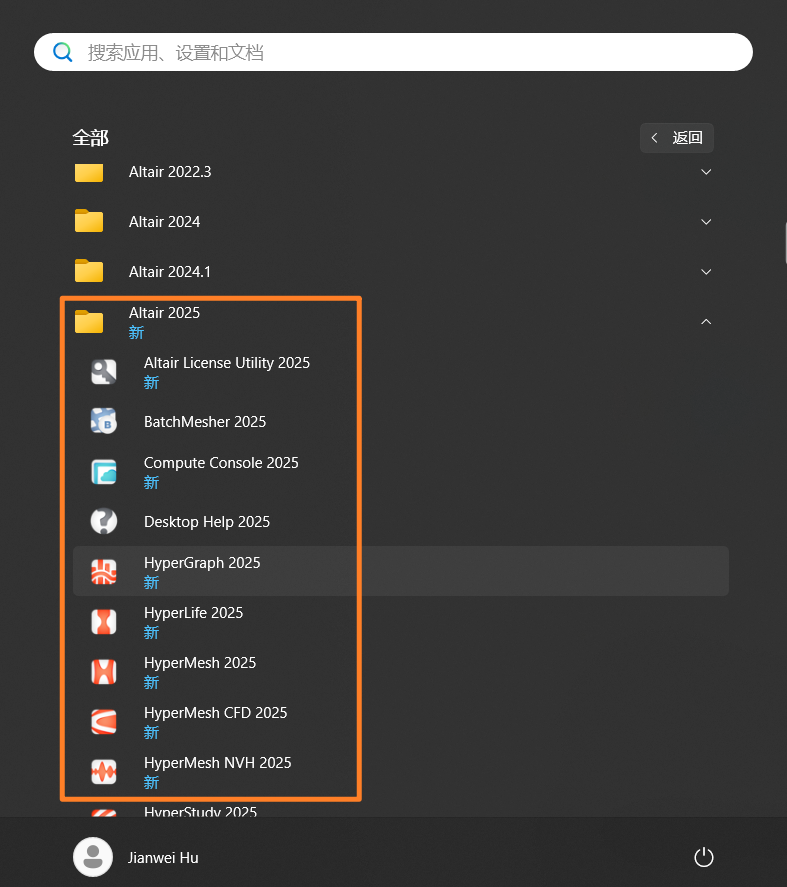The width and height of the screenshot is (787, 887).
Task: Open the power options button
Action: [704, 857]
